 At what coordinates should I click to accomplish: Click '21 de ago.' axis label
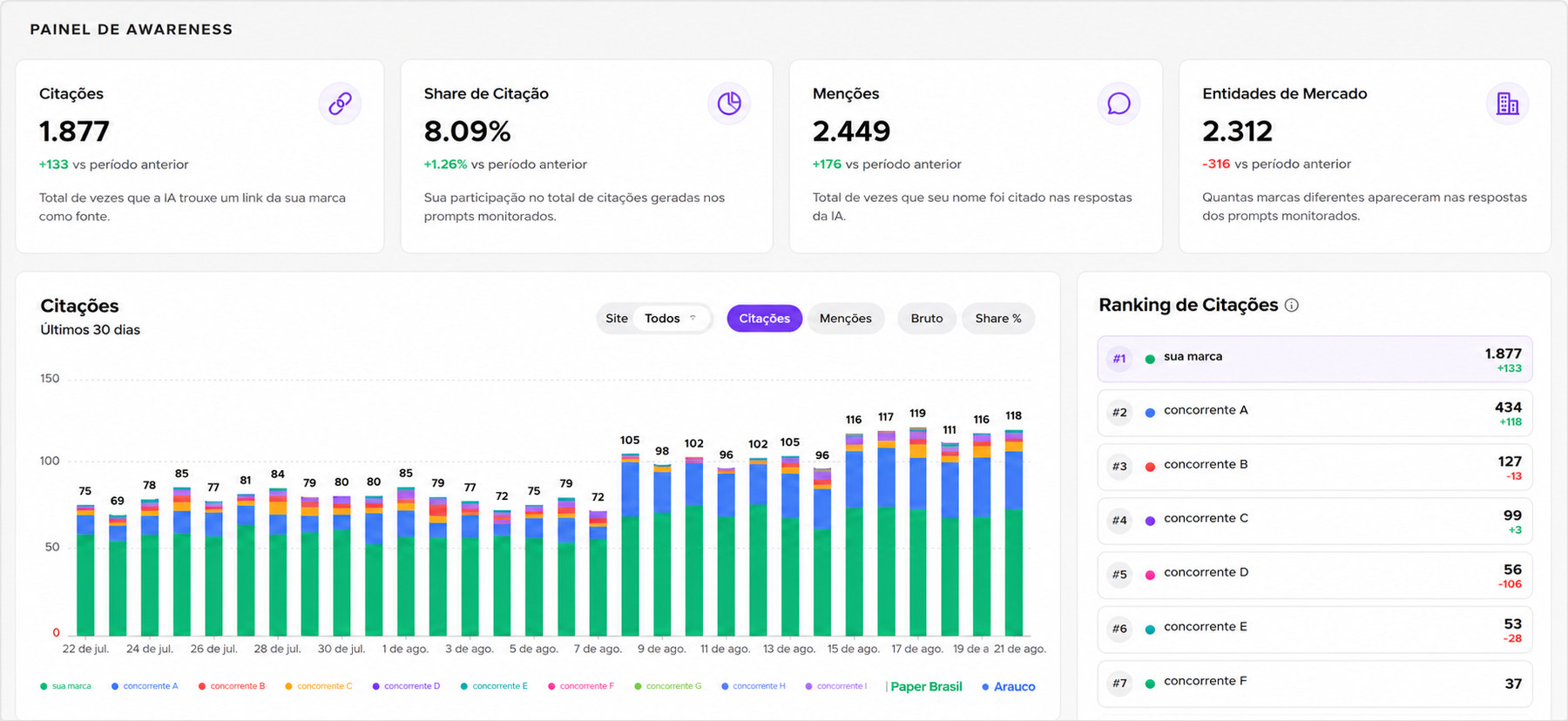[x=1020, y=649]
